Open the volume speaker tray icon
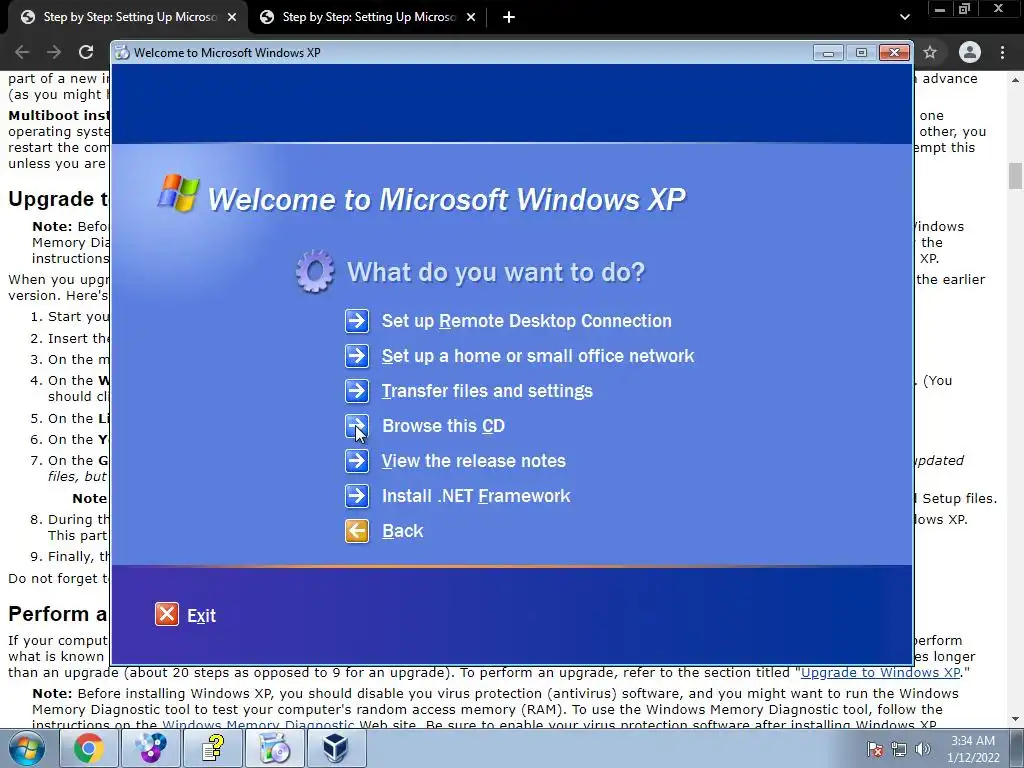The image size is (1024, 768). tap(923, 749)
